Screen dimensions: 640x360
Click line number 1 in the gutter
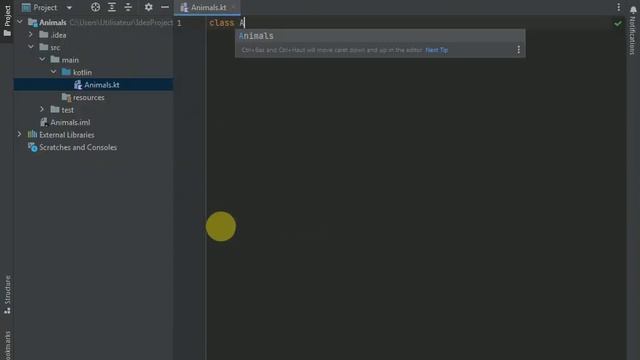[179, 23]
